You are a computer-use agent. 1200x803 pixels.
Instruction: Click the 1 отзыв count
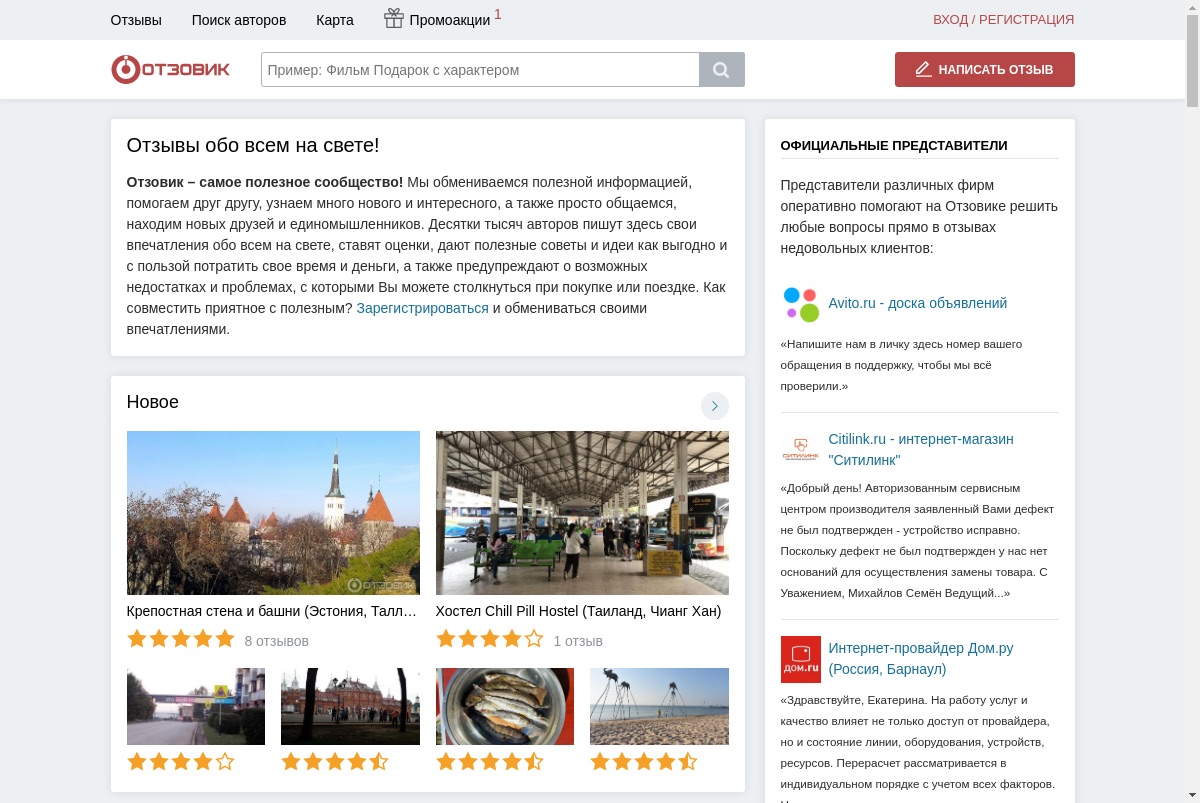(x=578, y=641)
